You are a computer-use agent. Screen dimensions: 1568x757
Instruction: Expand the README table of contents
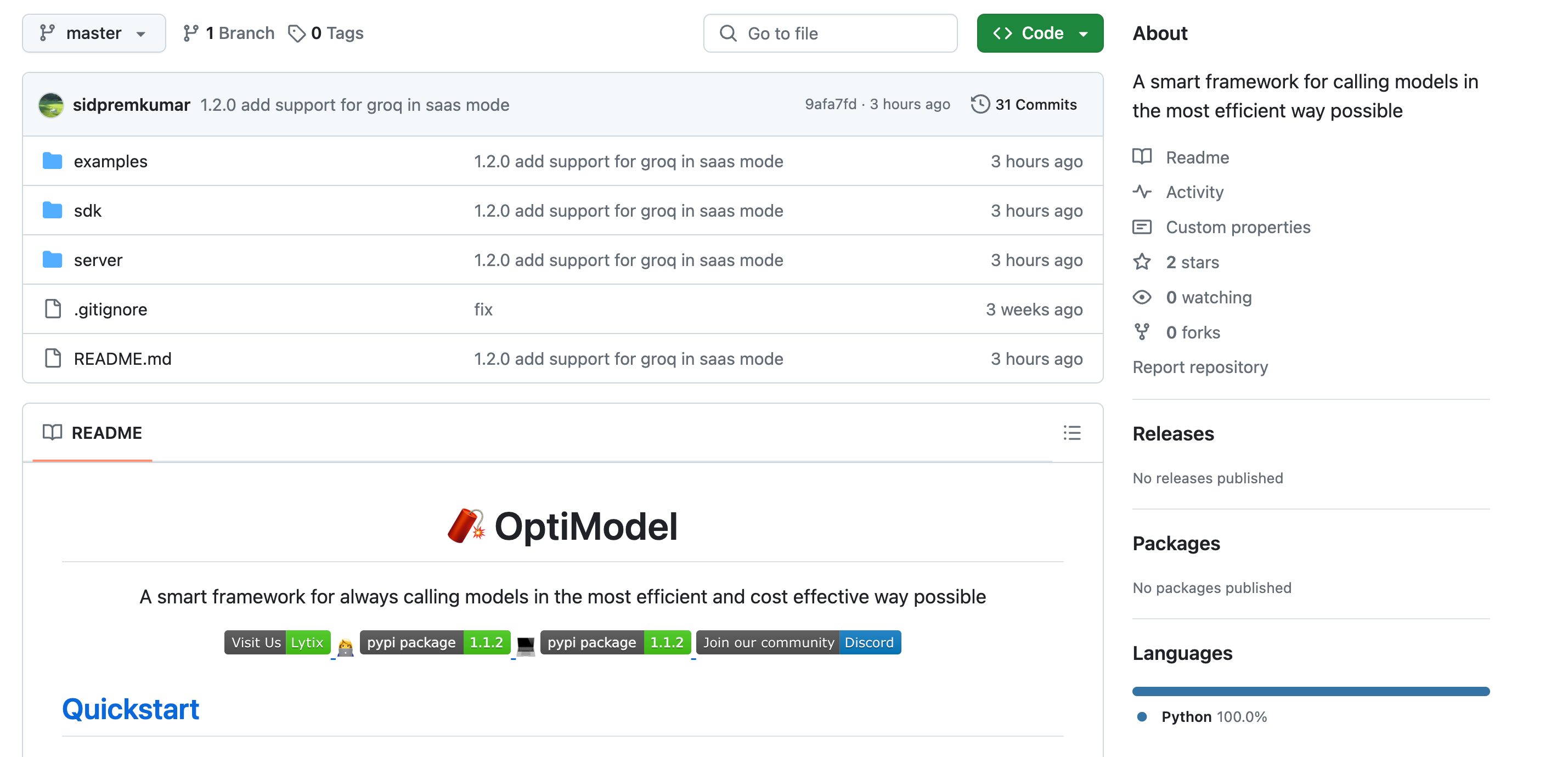[1071, 432]
